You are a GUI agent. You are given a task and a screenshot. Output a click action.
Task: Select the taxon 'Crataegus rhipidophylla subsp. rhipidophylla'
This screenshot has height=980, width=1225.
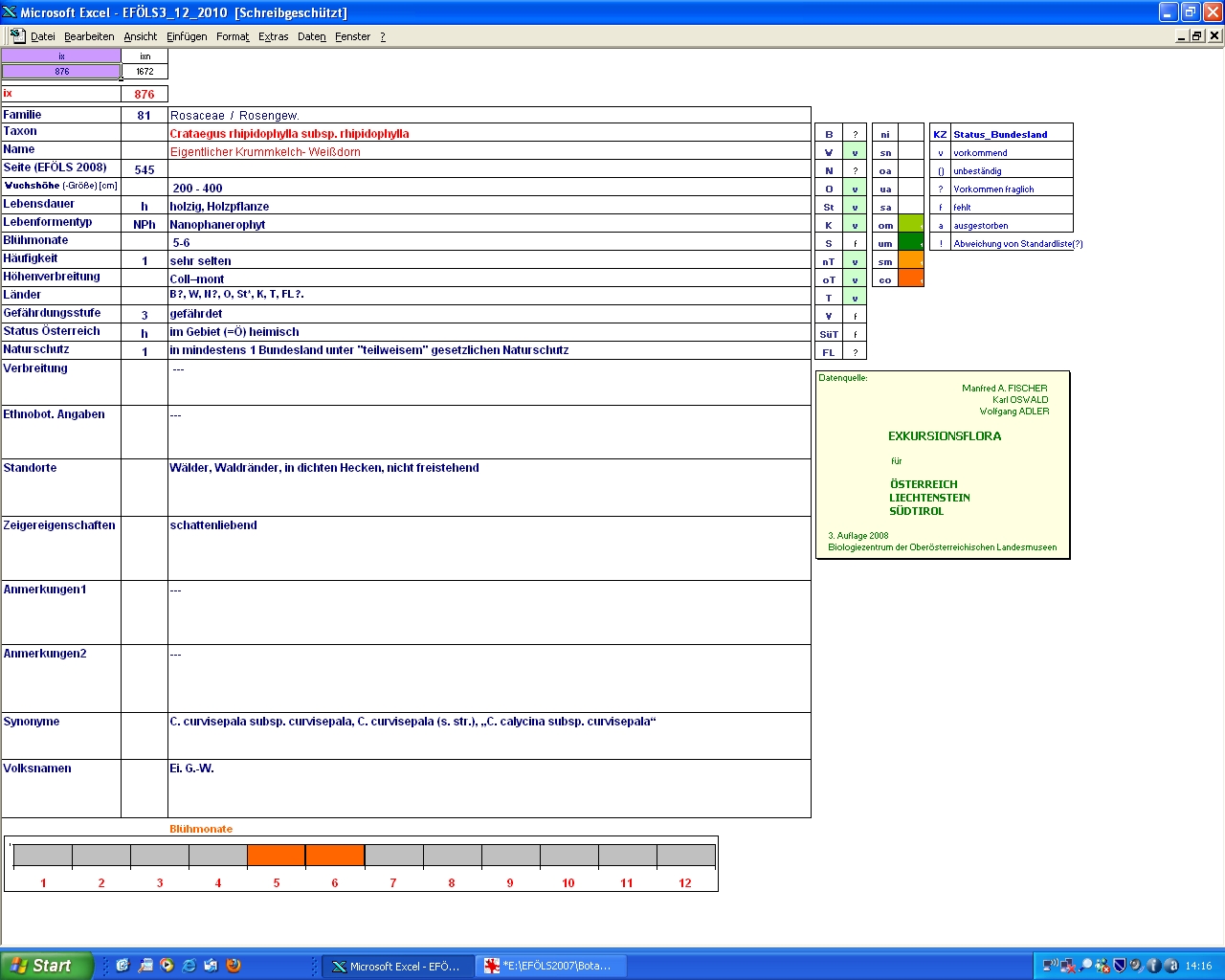(x=289, y=134)
